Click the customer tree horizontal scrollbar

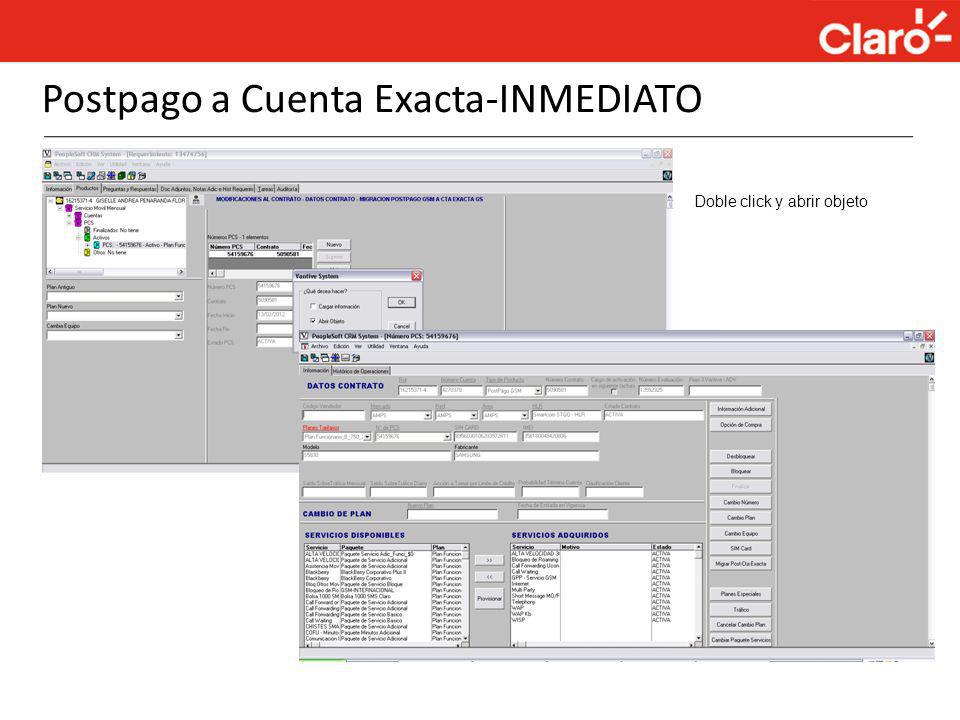pyautogui.click(x=116, y=271)
